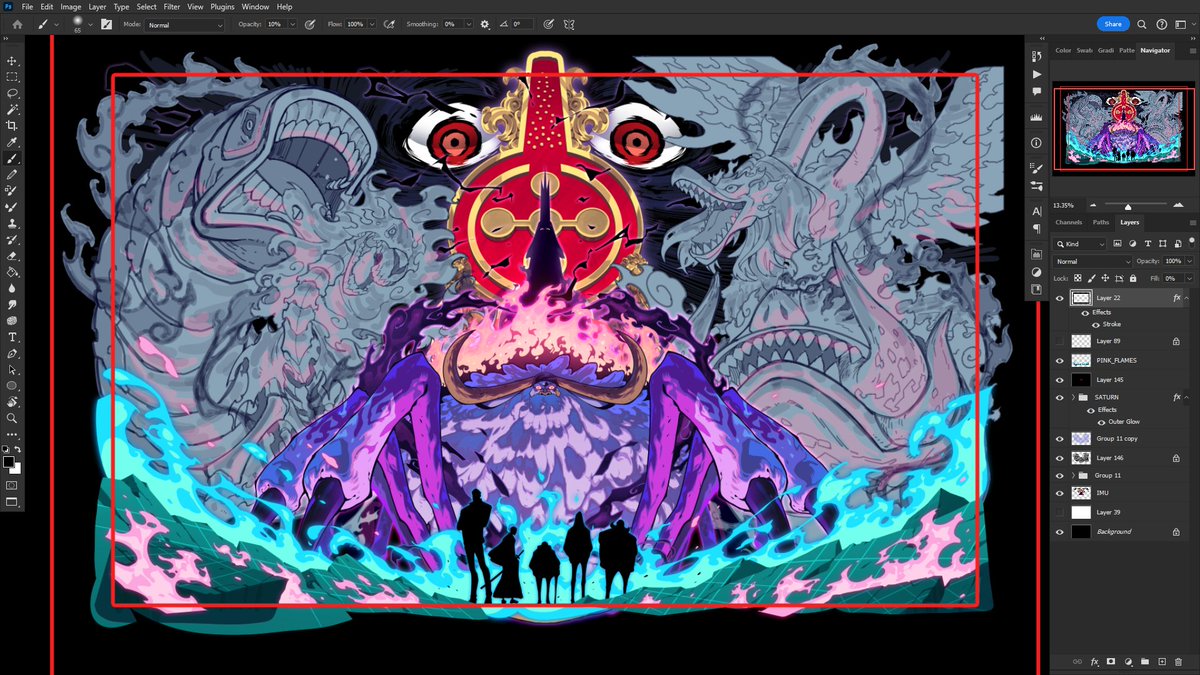This screenshot has width=1200, height=675.
Task: Click the Navigator zoom slider
Action: (1128, 207)
